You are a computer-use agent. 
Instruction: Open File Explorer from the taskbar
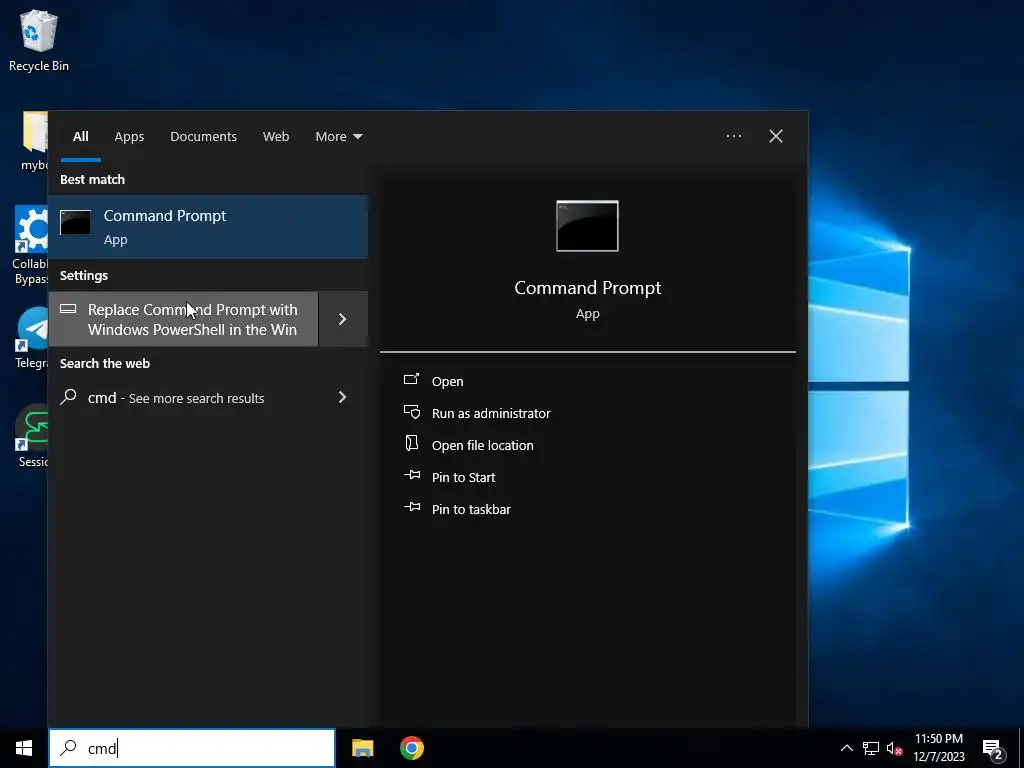tap(362, 748)
